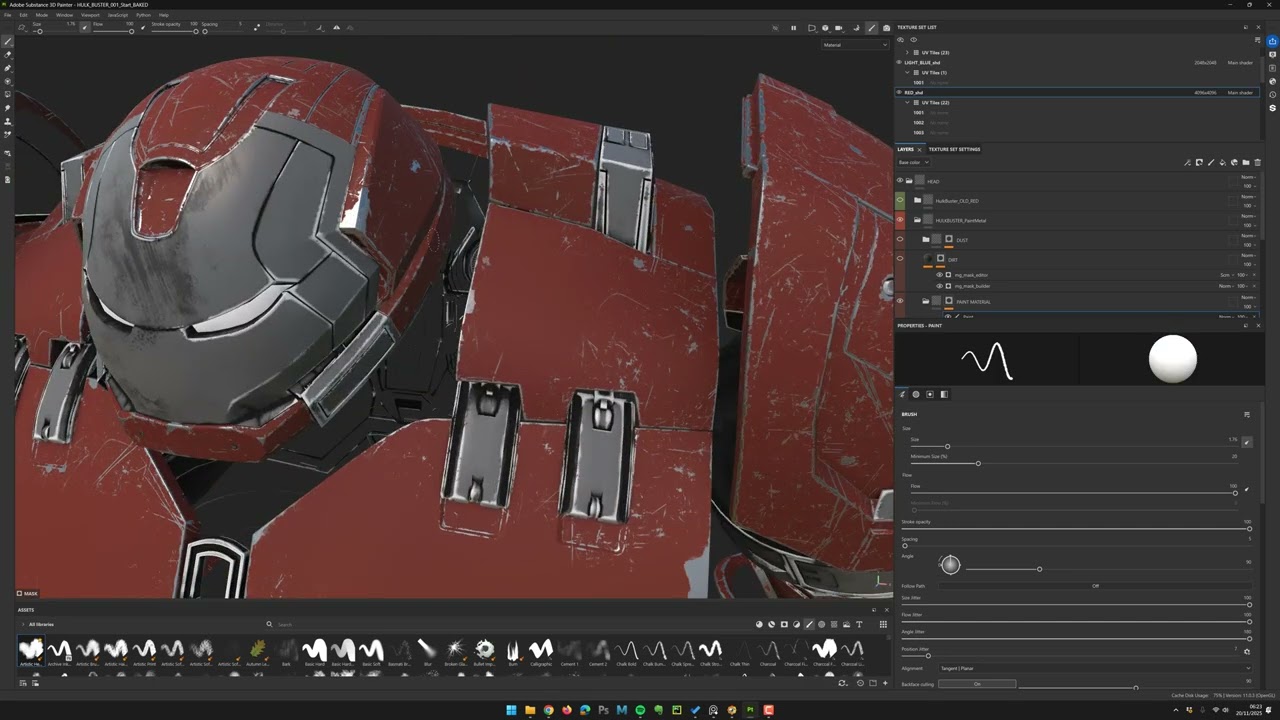Open the Material viewport mode dropdown
This screenshot has height=720, width=1280.
click(x=855, y=45)
